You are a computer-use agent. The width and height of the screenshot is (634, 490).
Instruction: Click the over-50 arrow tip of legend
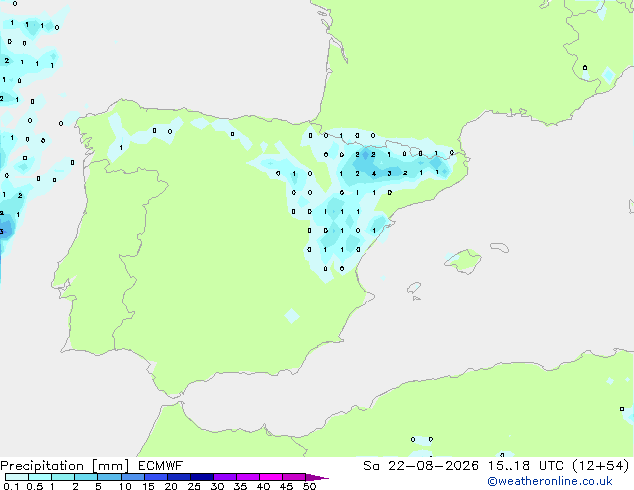(317, 477)
